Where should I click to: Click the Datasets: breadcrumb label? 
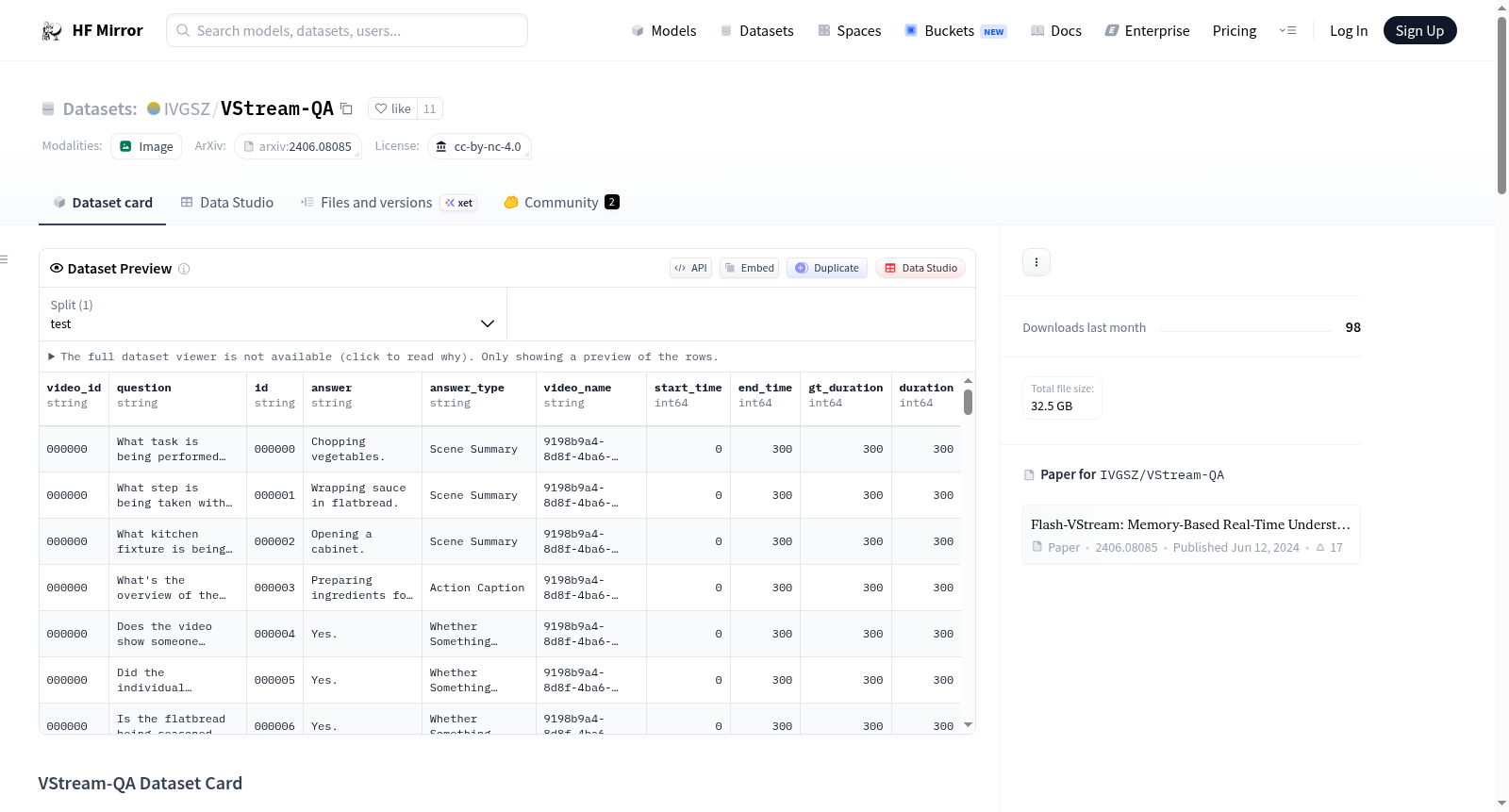coord(100,109)
